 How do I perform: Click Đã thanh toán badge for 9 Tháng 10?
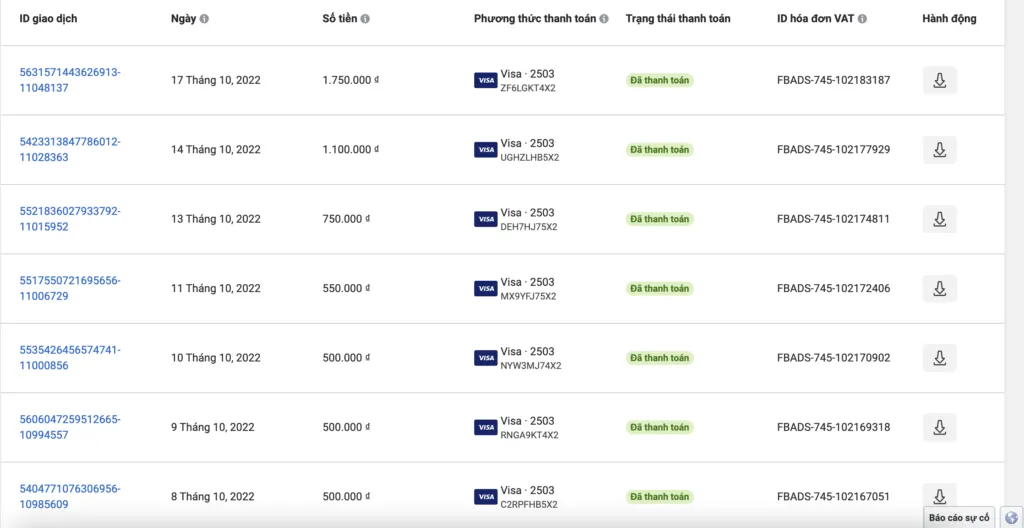click(660, 427)
